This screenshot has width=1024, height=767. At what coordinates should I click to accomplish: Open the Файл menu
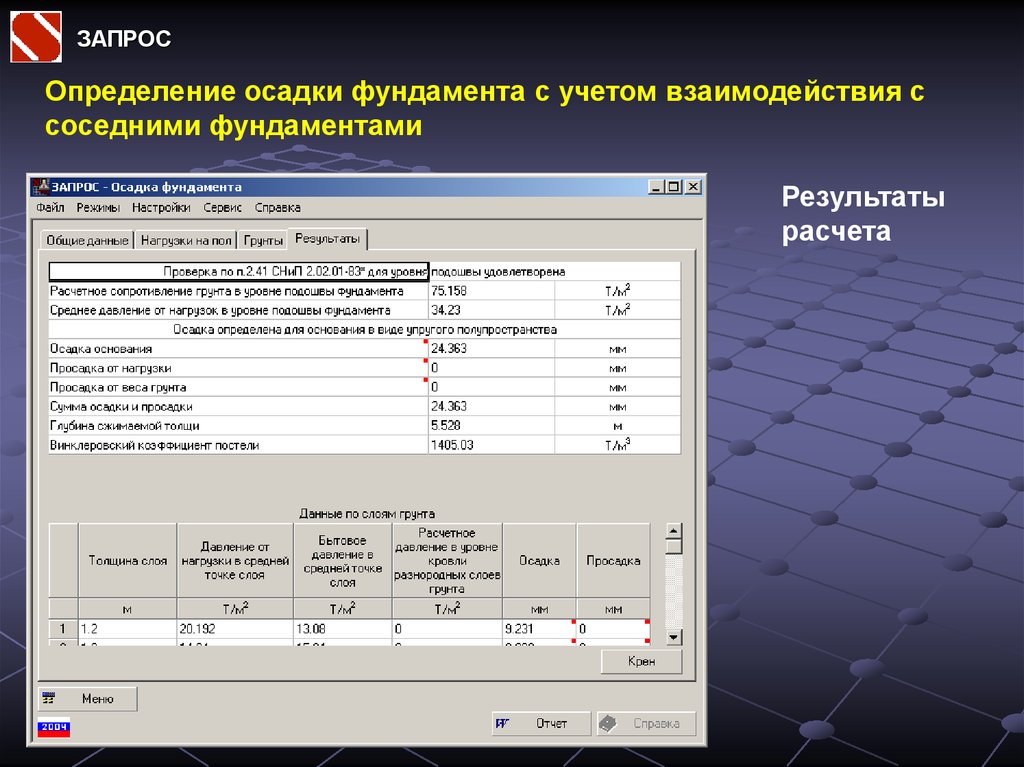tap(50, 208)
